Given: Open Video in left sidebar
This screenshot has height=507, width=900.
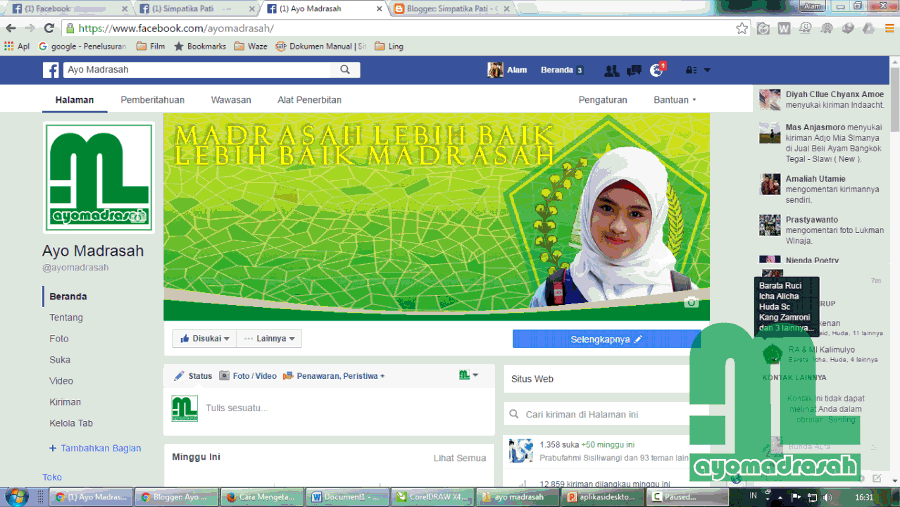Looking at the screenshot, I should click(61, 381).
